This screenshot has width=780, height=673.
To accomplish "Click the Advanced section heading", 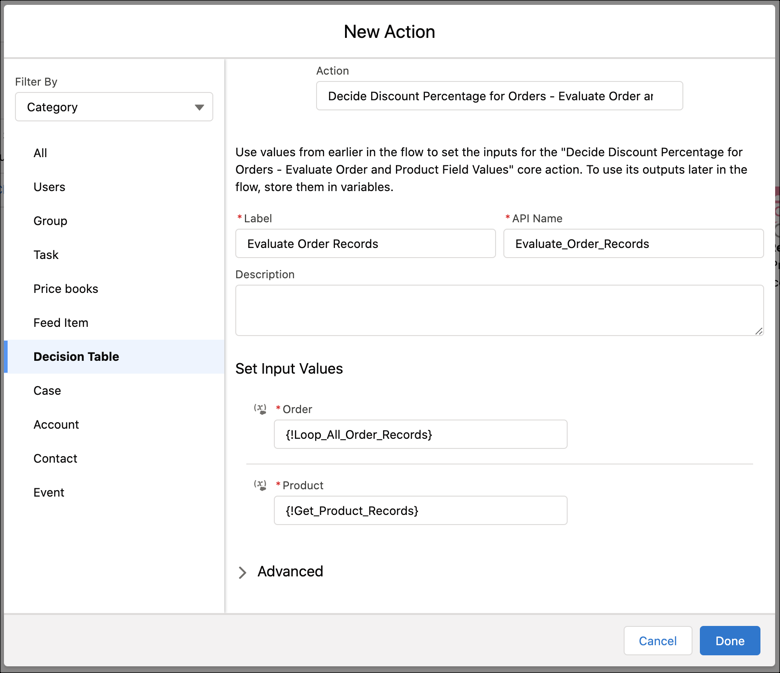I will click(290, 572).
